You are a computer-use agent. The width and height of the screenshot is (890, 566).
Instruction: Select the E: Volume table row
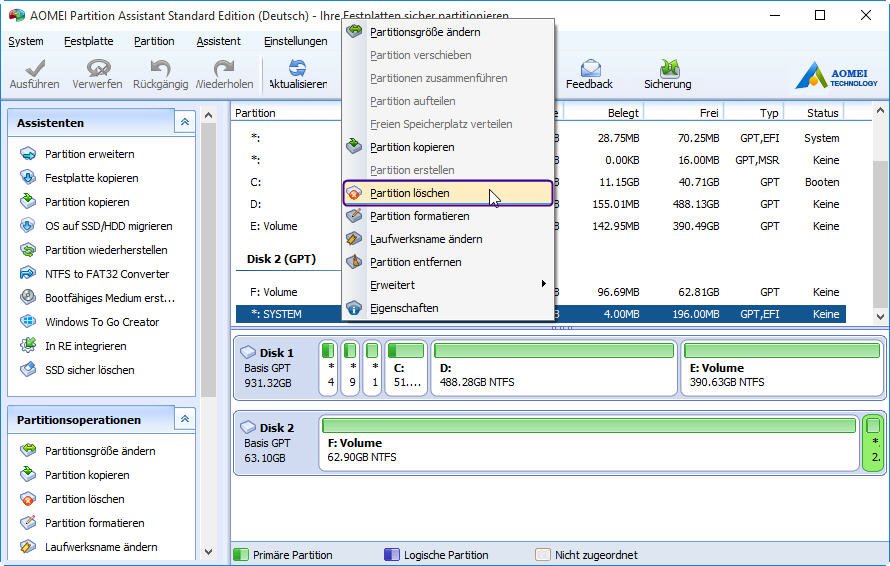click(540, 226)
